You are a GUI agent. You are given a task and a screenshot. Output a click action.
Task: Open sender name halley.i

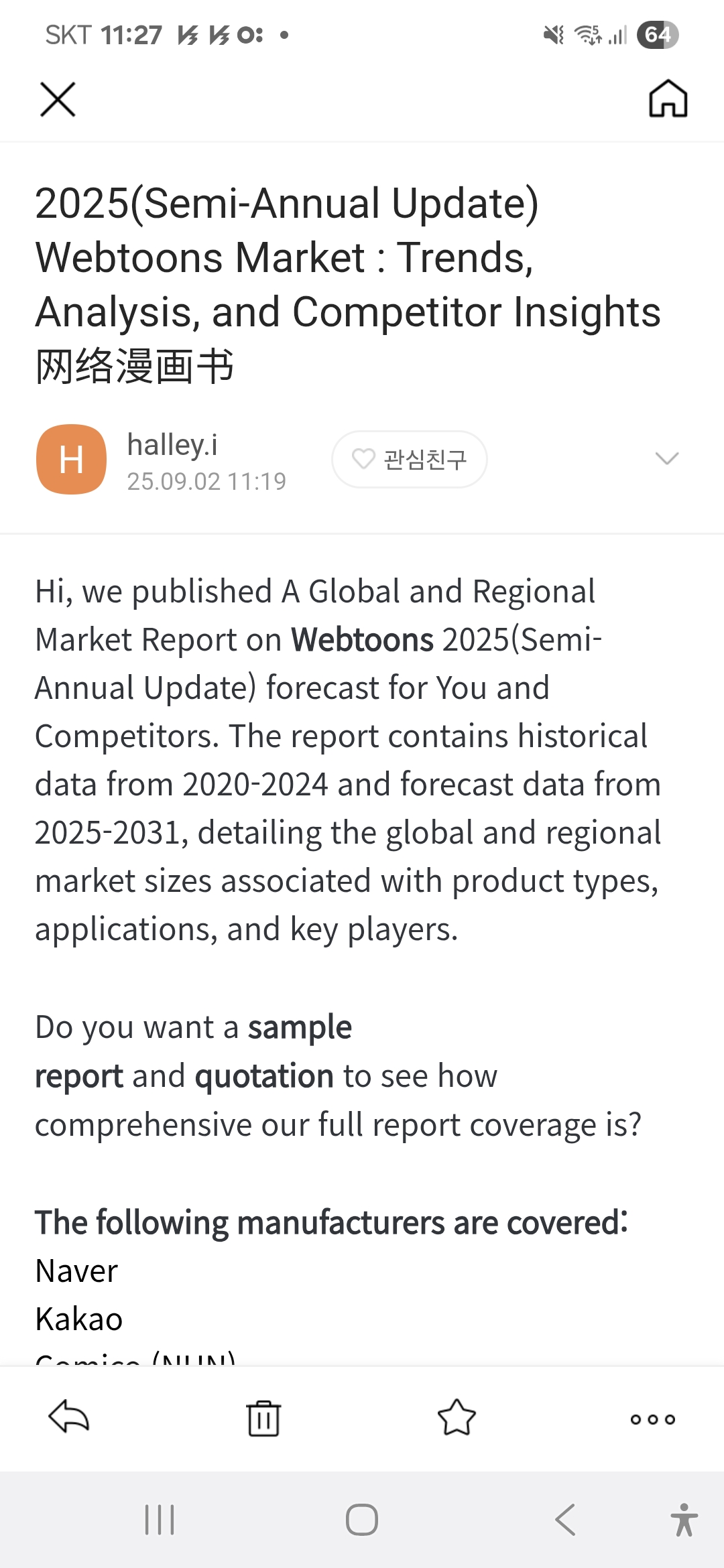(172, 445)
